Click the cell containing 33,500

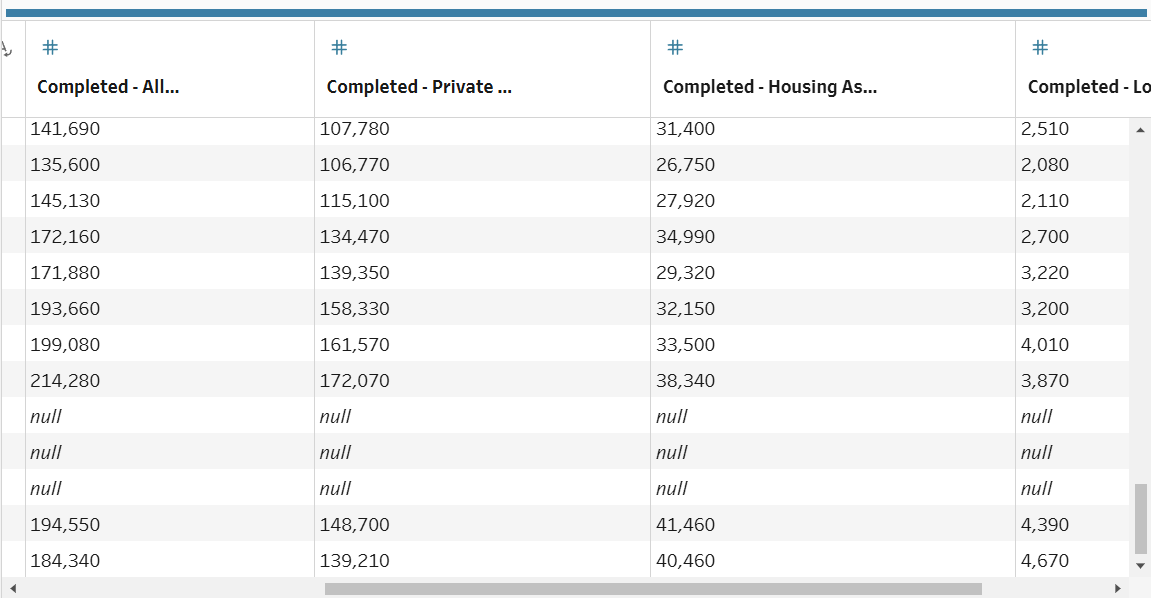(x=686, y=345)
